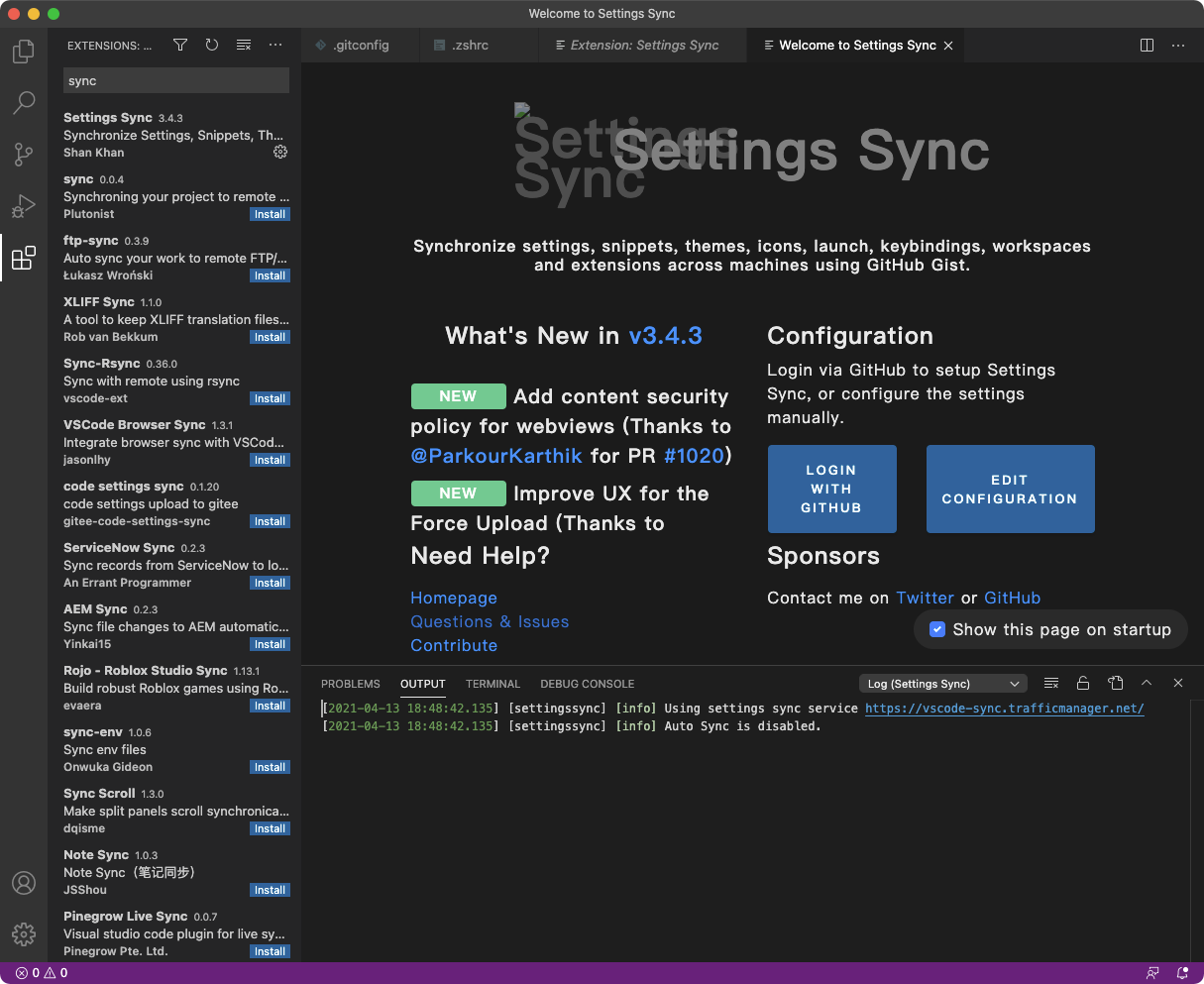
Task: Install the Sync-Rsync extension
Action: click(270, 398)
